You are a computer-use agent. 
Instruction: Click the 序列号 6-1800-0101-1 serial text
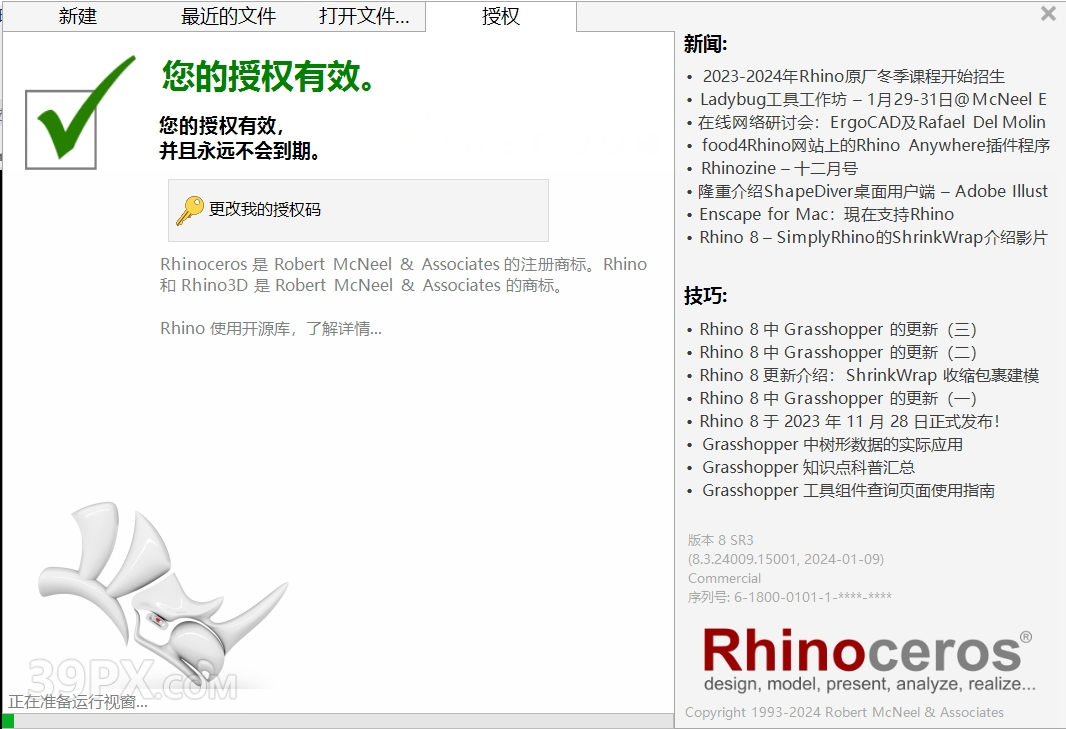tap(789, 597)
